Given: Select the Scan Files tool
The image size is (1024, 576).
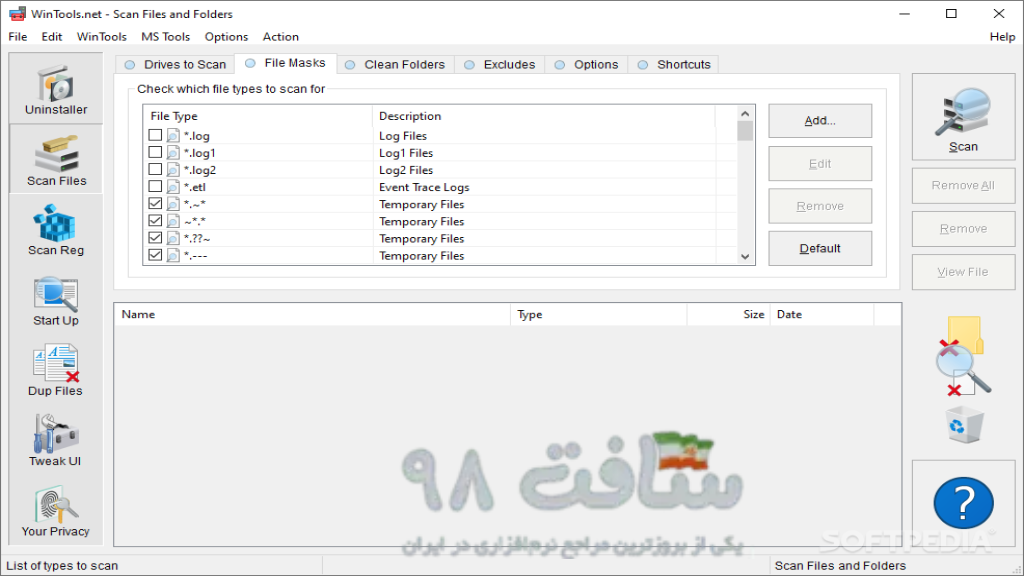Looking at the screenshot, I should click(56, 159).
